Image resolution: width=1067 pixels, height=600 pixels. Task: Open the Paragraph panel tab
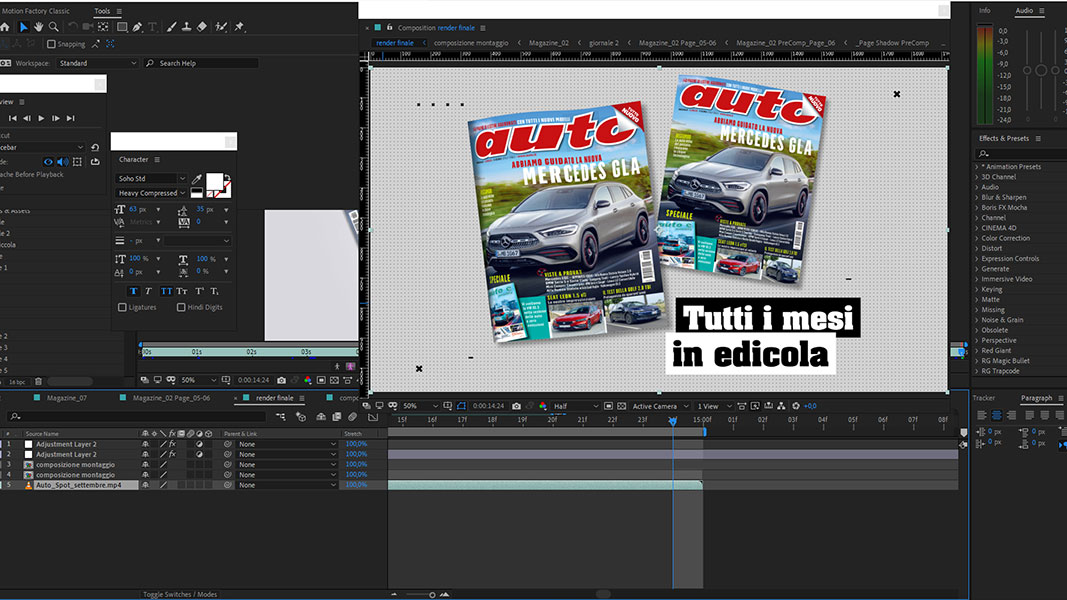click(x=1036, y=398)
